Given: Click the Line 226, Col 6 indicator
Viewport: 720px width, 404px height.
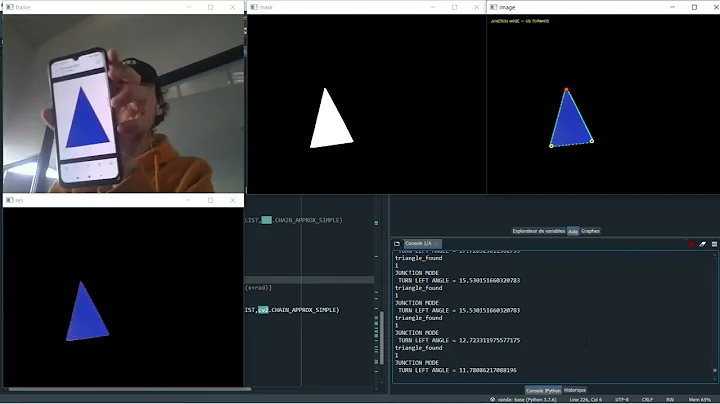Looking at the screenshot, I should [585, 399].
